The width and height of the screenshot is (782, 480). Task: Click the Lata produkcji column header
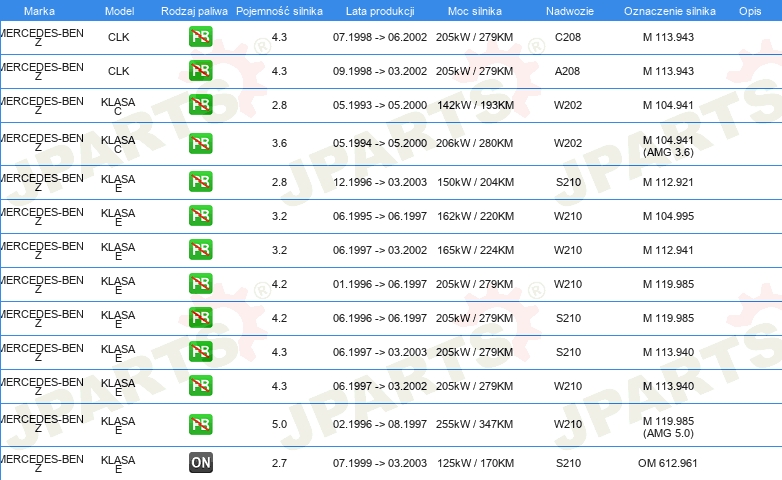(380, 11)
